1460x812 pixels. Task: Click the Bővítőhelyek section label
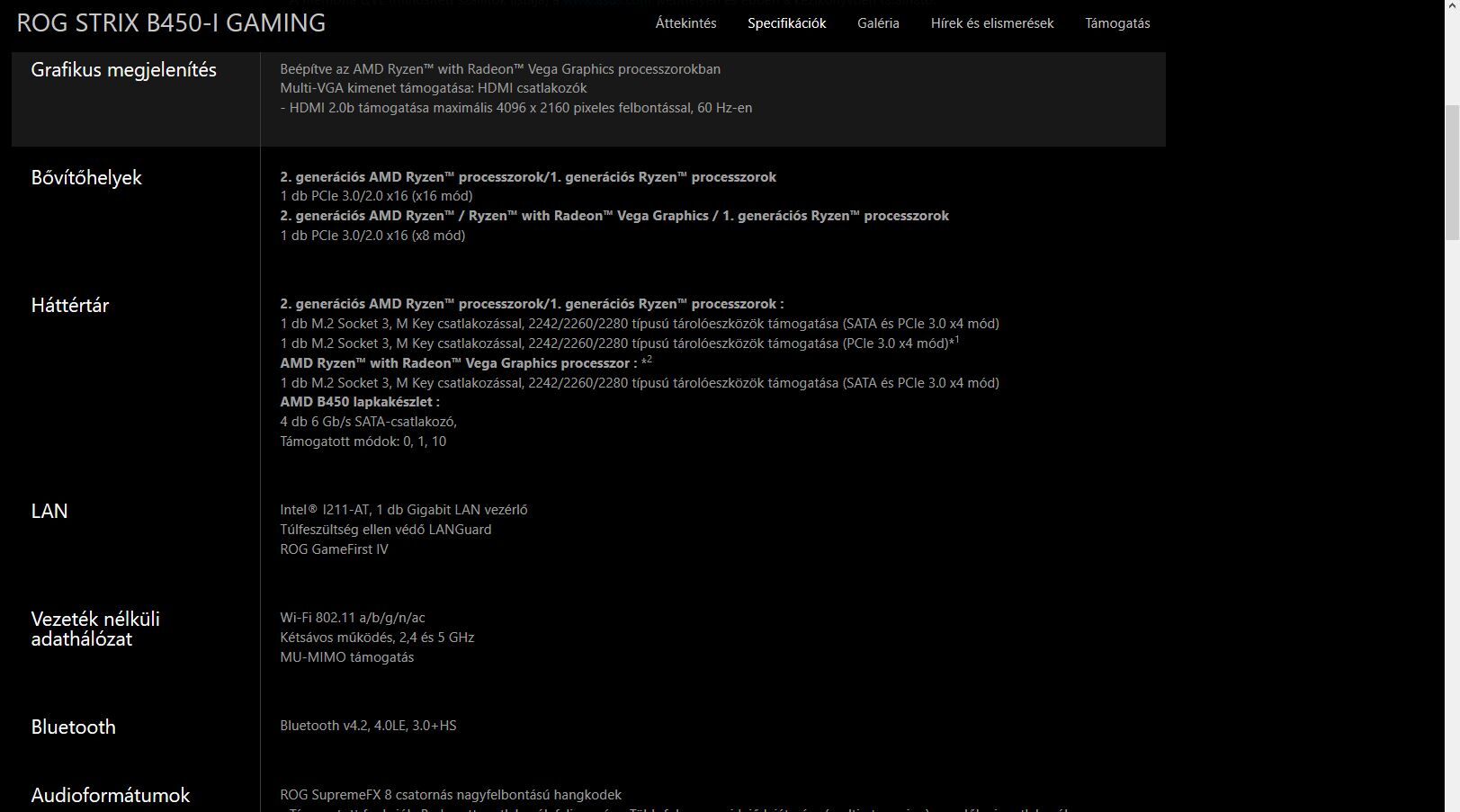[86, 178]
